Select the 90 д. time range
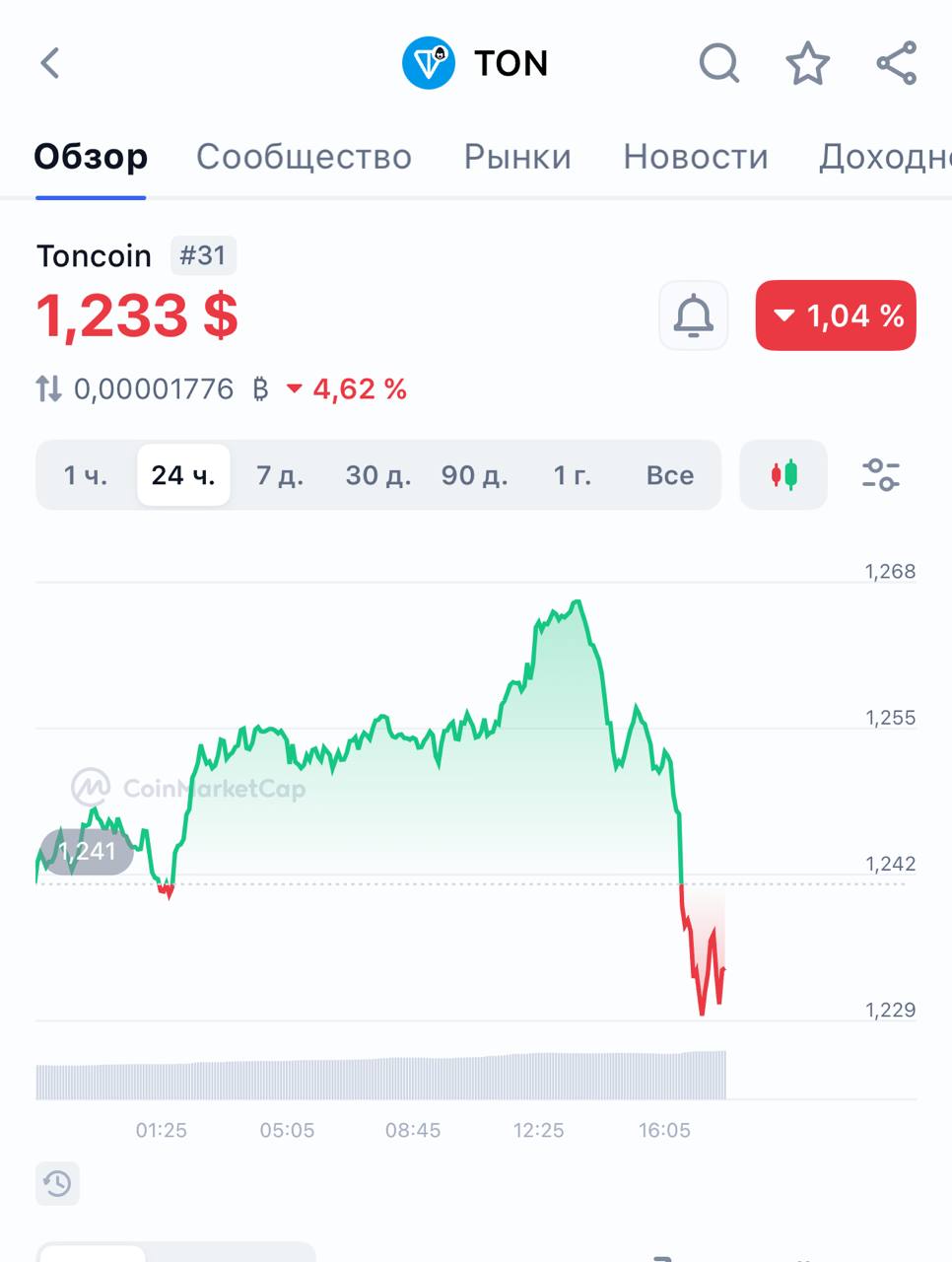 (474, 475)
